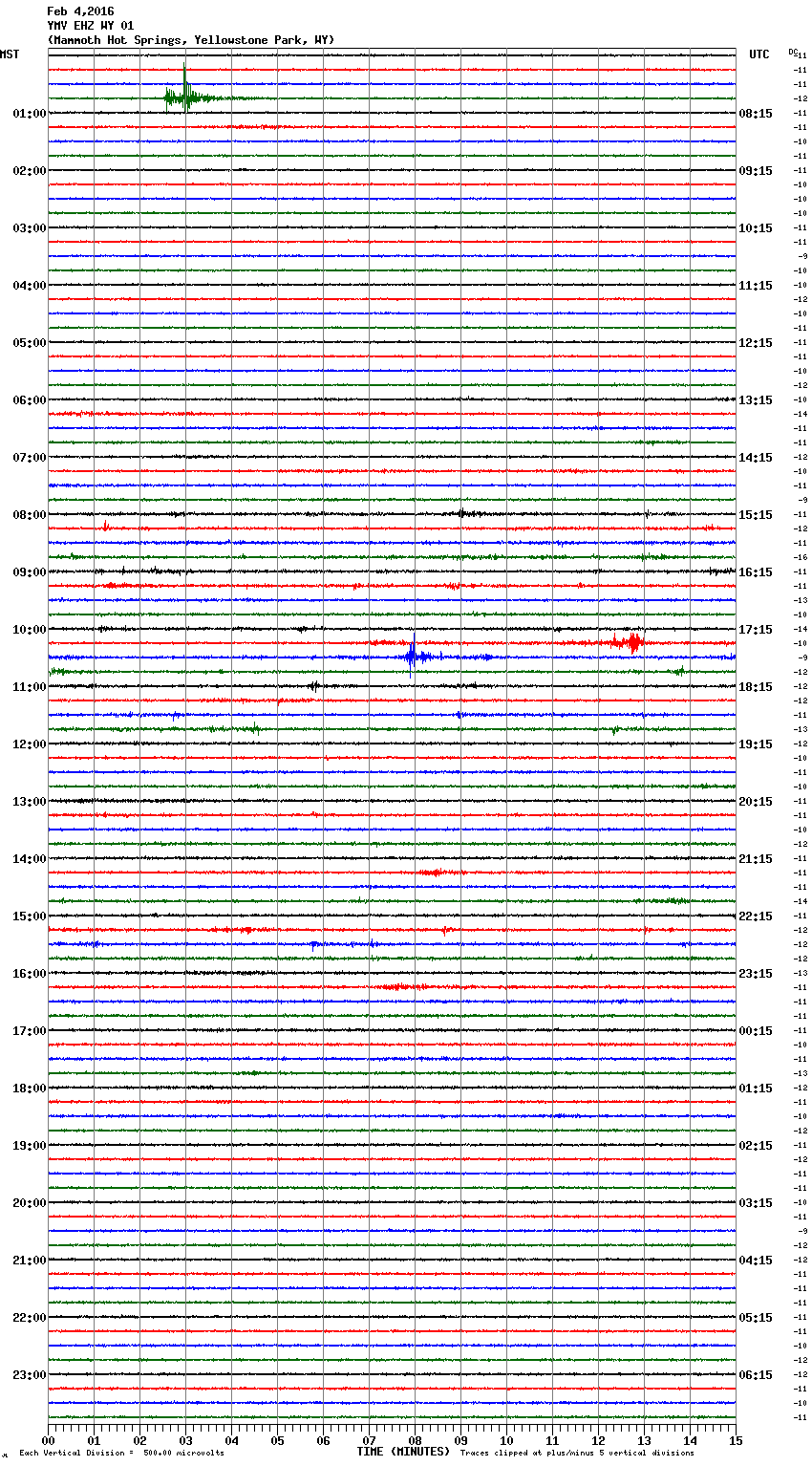Click the '14:00' MST time label
This screenshot has height=1466, width=812.
click(30, 859)
